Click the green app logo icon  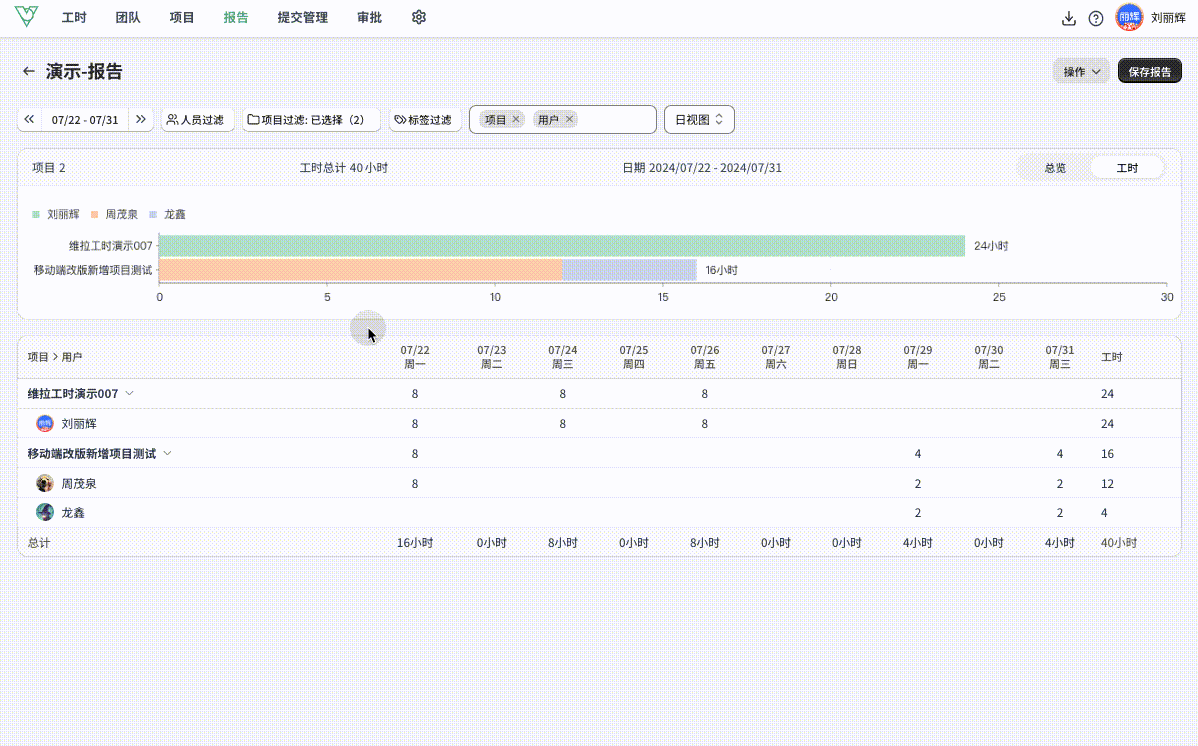point(26,16)
